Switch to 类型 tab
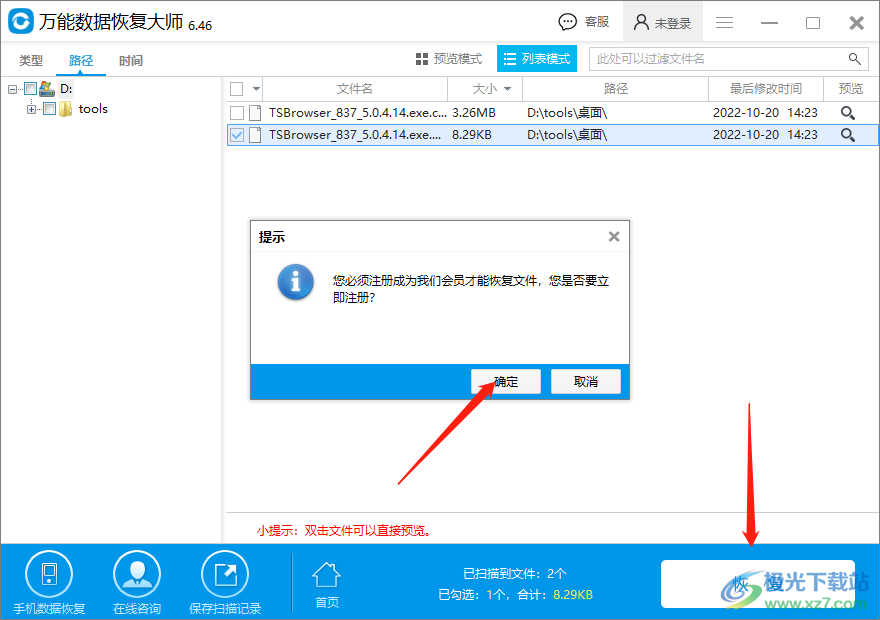This screenshot has height=620, width=880. pyautogui.click(x=31, y=60)
